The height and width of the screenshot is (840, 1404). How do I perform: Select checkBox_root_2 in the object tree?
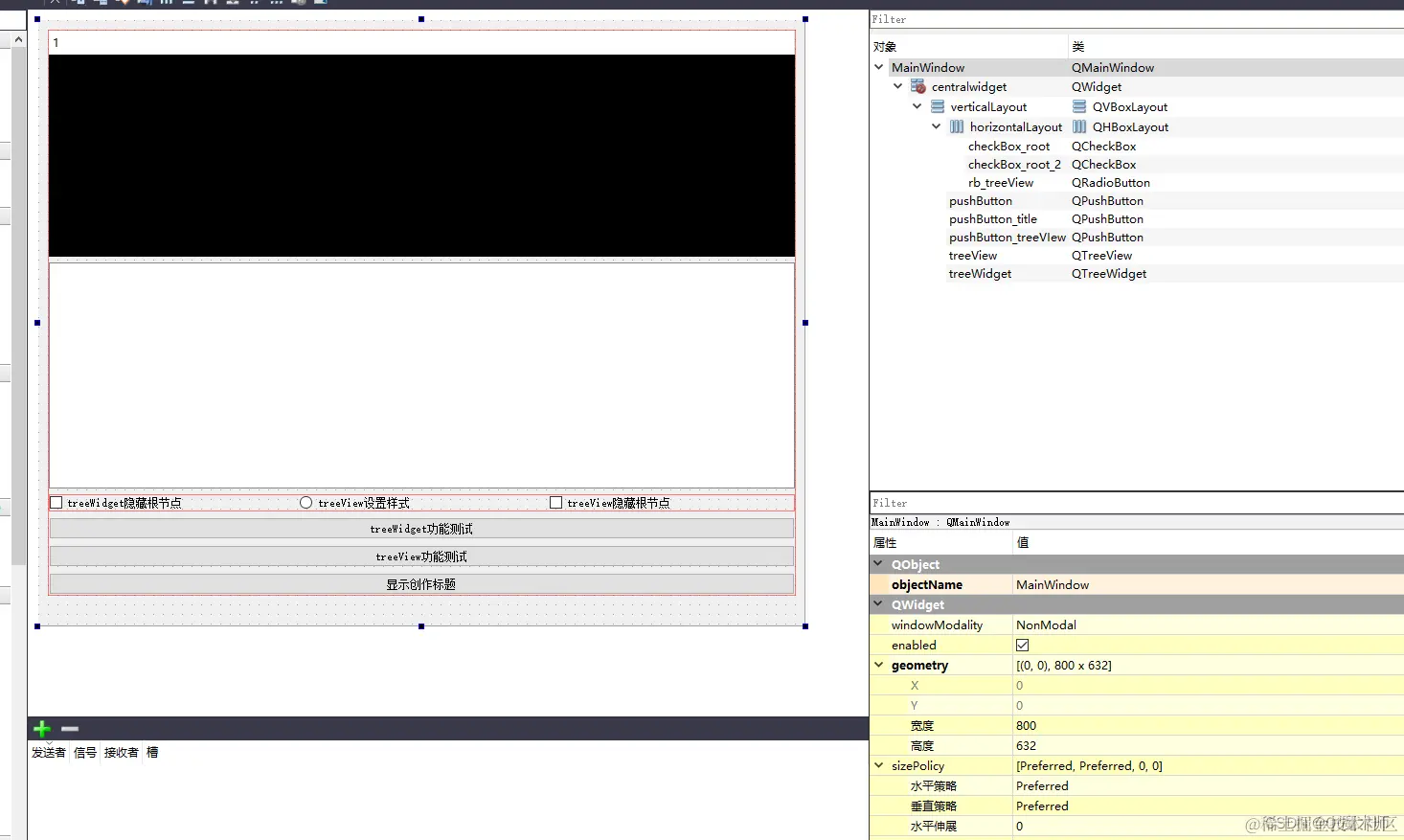[x=1014, y=164]
